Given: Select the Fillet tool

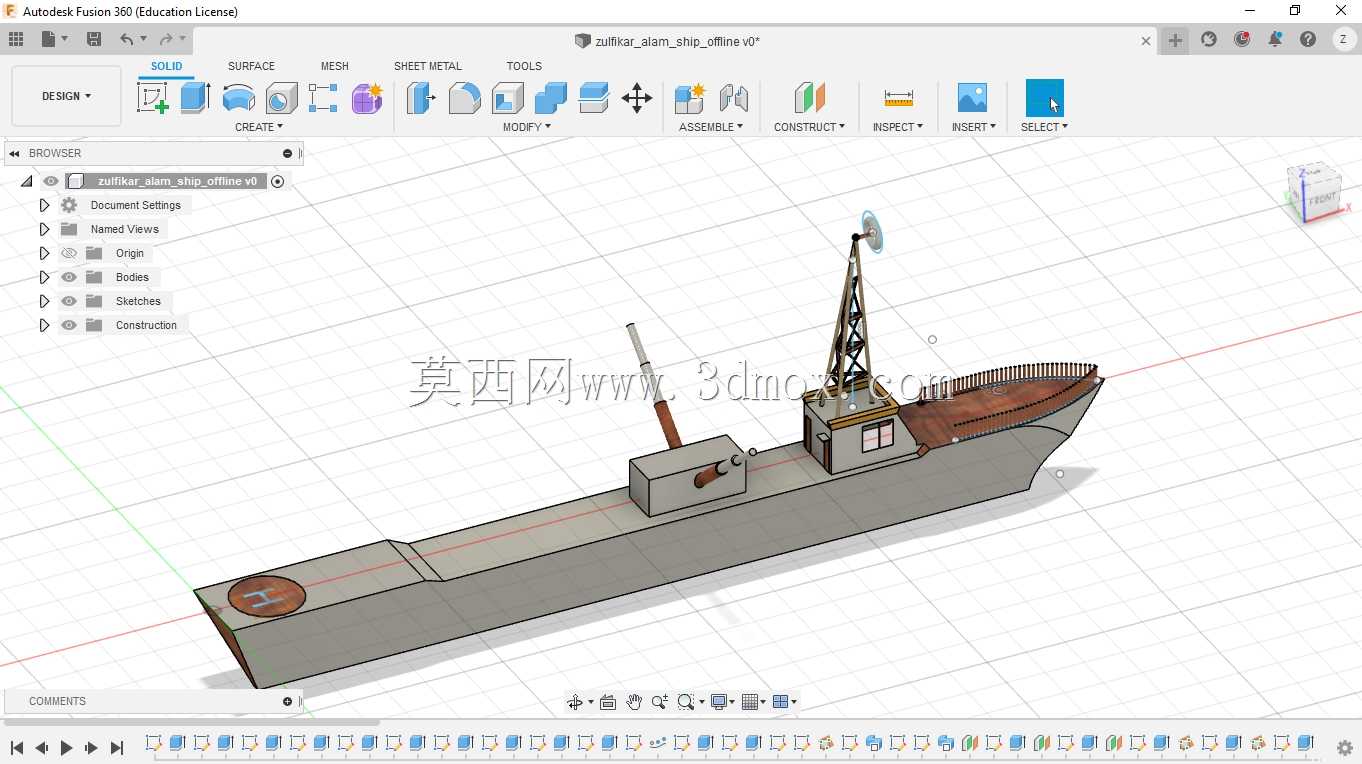Looking at the screenshot, I should pos(464,98).
